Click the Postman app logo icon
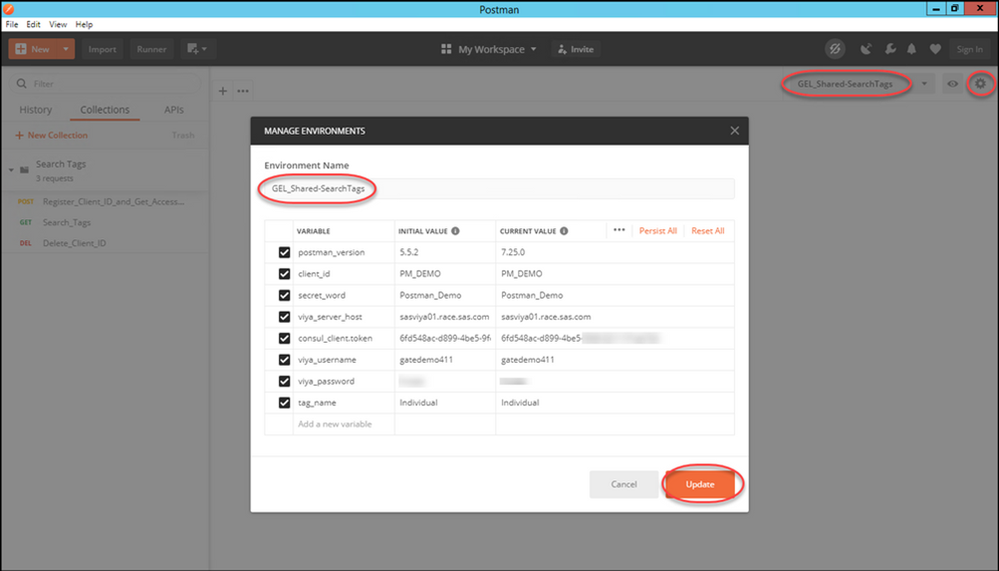The image size is (999, 571). point(8,9)
